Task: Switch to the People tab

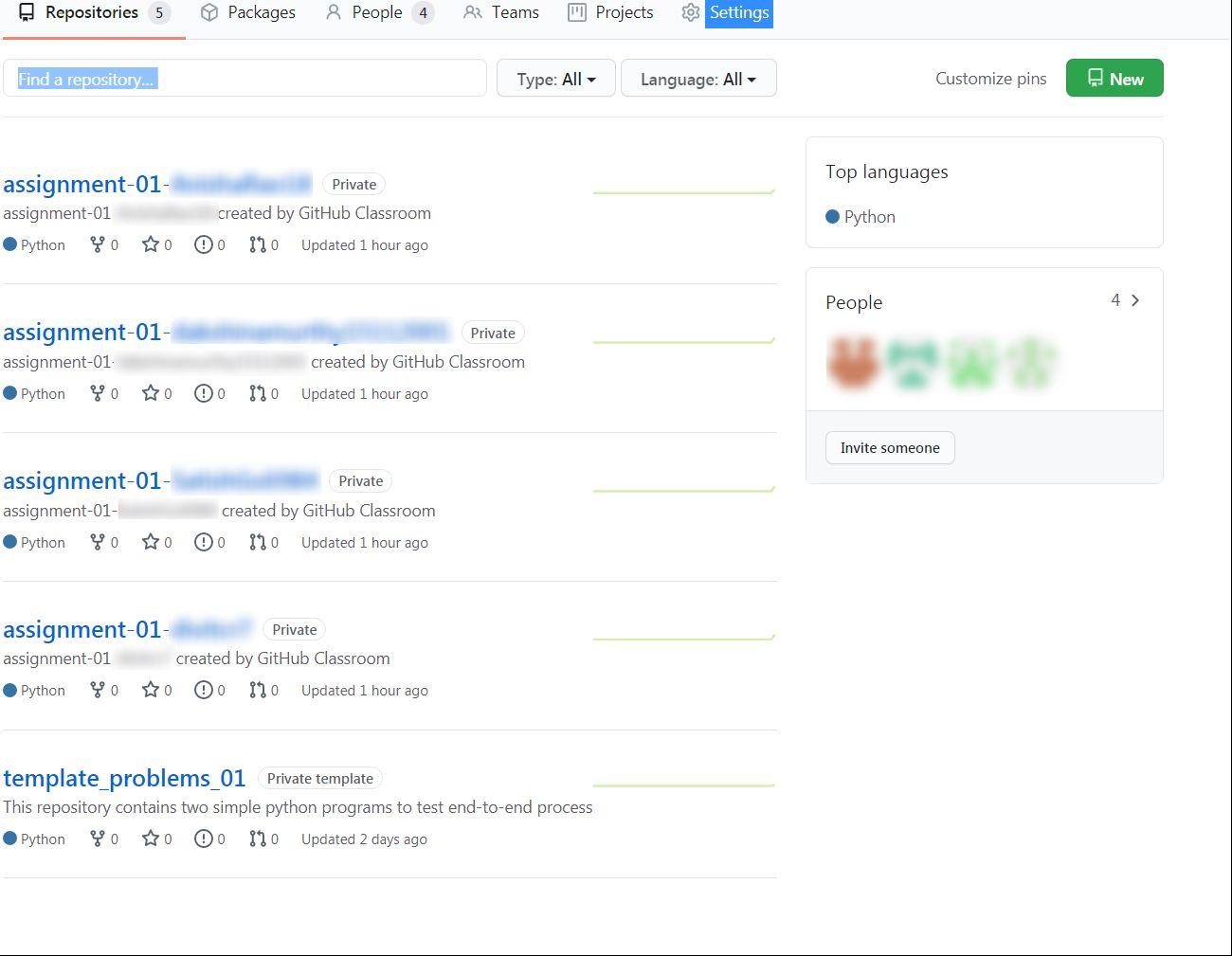Action: coord(379,13)
